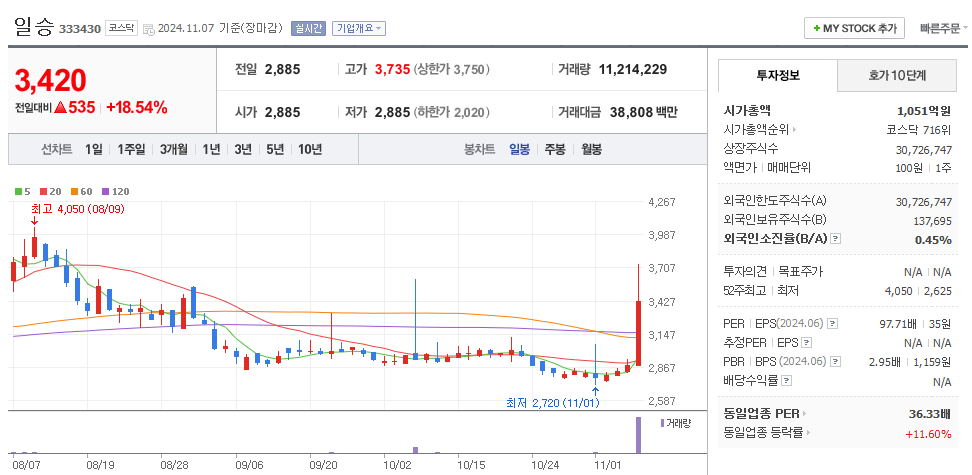Viewport: 972px width, 475px height.
Task: Click the 거래량 value 11,214,229
Action: pyautogui.click(x=633, y=69)
